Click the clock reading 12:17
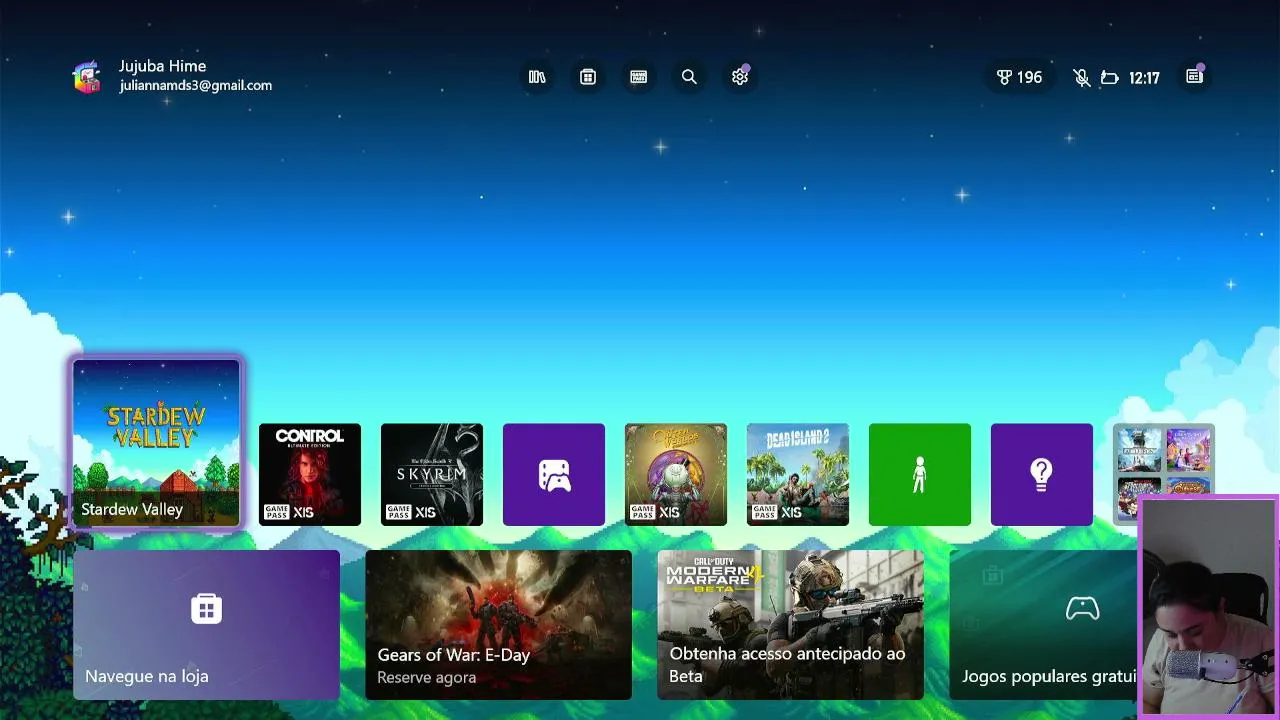Viewport: 1280px width, 720px height. tap(1144, 78)
